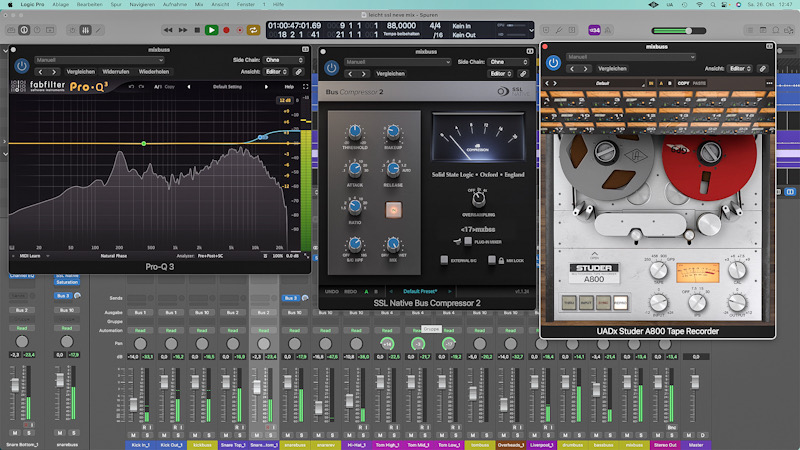Image resolution: width=800 pixels, height=450 pixels.
Task: Open the Navigieren menu
Action: [142, 4]
